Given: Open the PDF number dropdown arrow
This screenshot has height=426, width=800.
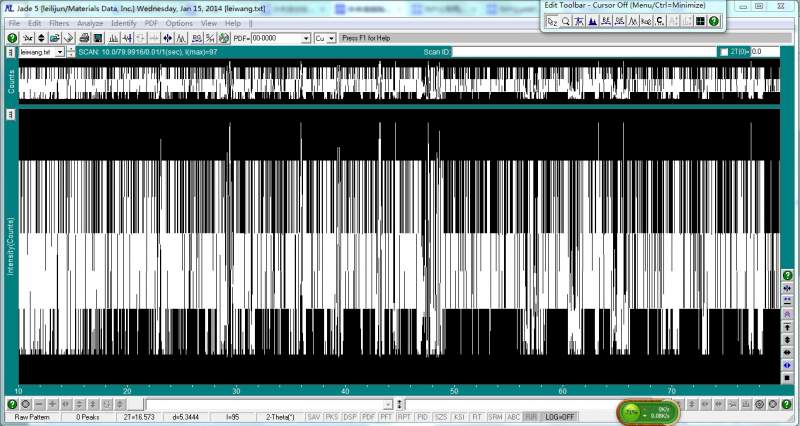Looking at the screenshot, I should pos(306,39).
